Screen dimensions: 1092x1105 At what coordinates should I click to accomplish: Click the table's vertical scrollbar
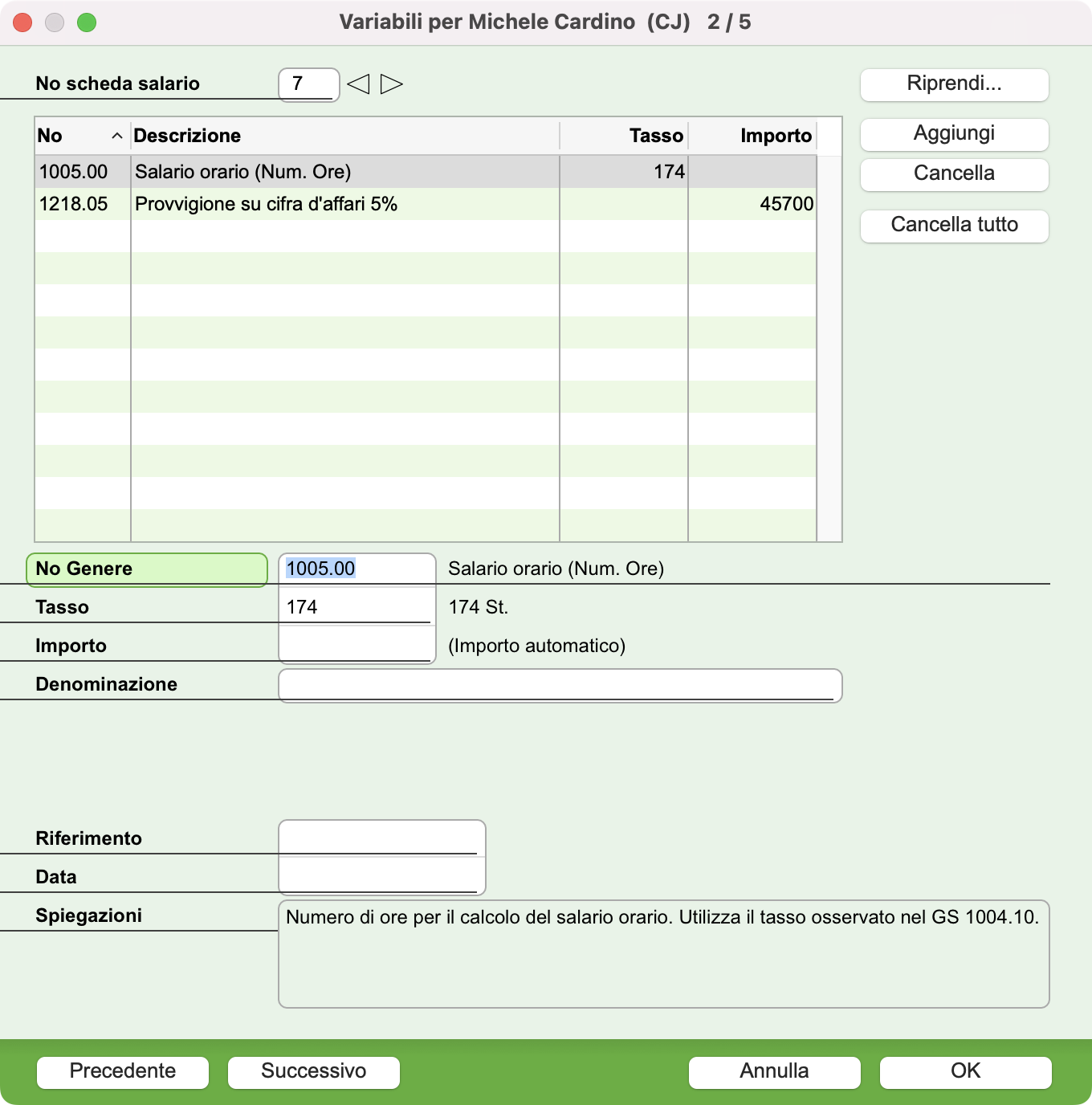click(x=829, y=349)
